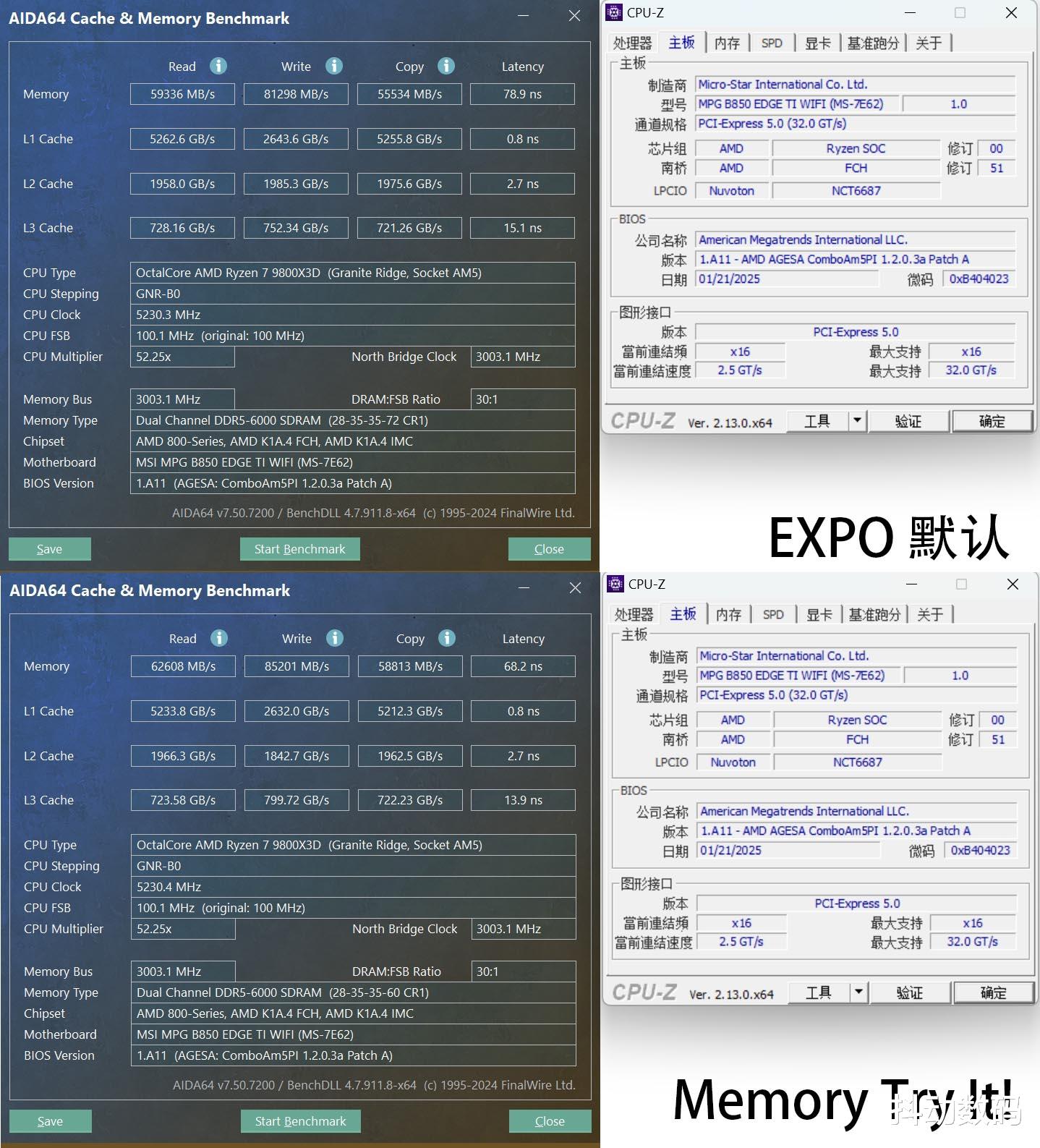The image size is (1040, 1148).
Task: Switch to 显卡 tab in top CPU-Z window
Action: tap(817, 43)
